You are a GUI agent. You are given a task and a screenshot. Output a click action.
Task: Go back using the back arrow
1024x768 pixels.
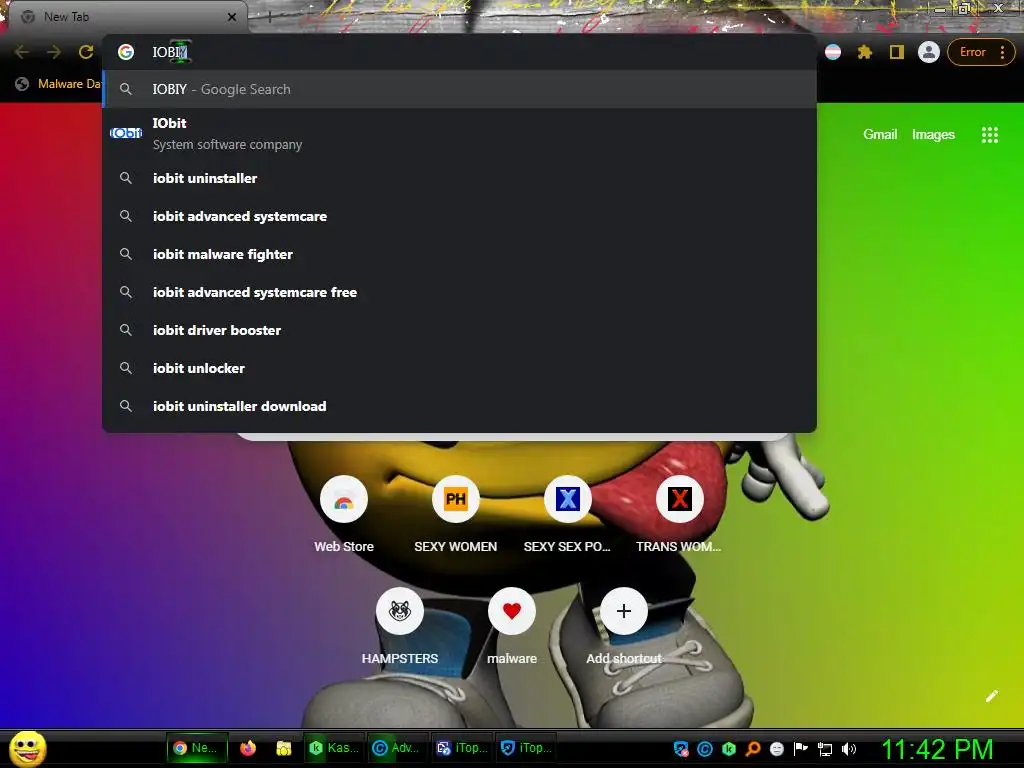(x=22, y=52)
